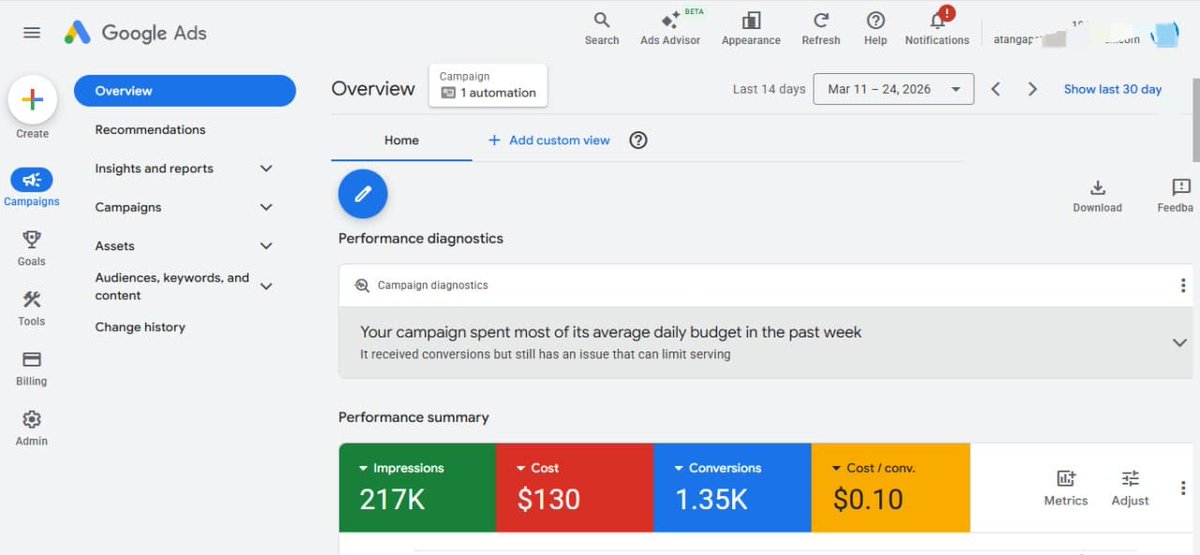The image size is (1200, 555).
Task: Open the Search tool in top bar
Action: tap(602, 28)
